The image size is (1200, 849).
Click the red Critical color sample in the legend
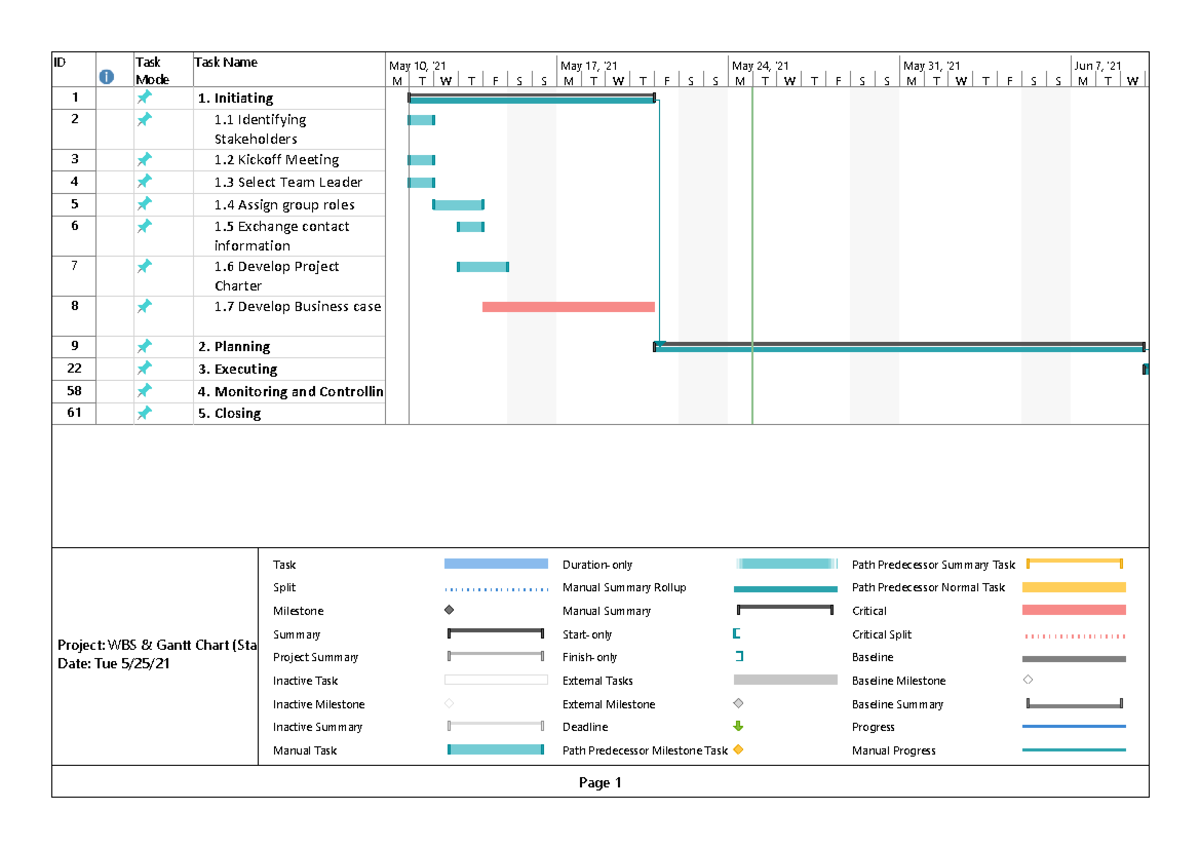click(x=1074, y=610)
